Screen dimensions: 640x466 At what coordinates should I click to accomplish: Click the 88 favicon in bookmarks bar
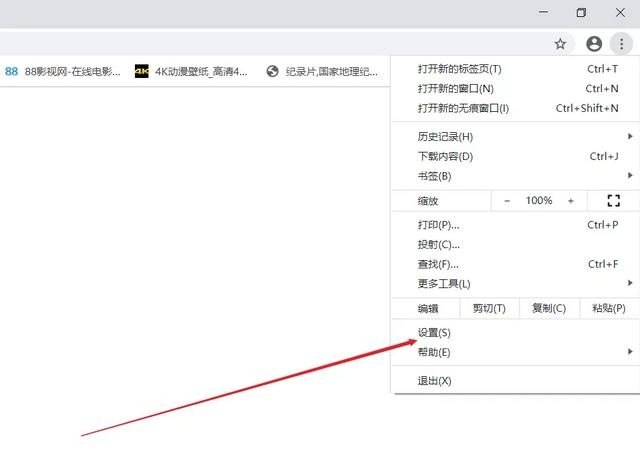point(11,71)
